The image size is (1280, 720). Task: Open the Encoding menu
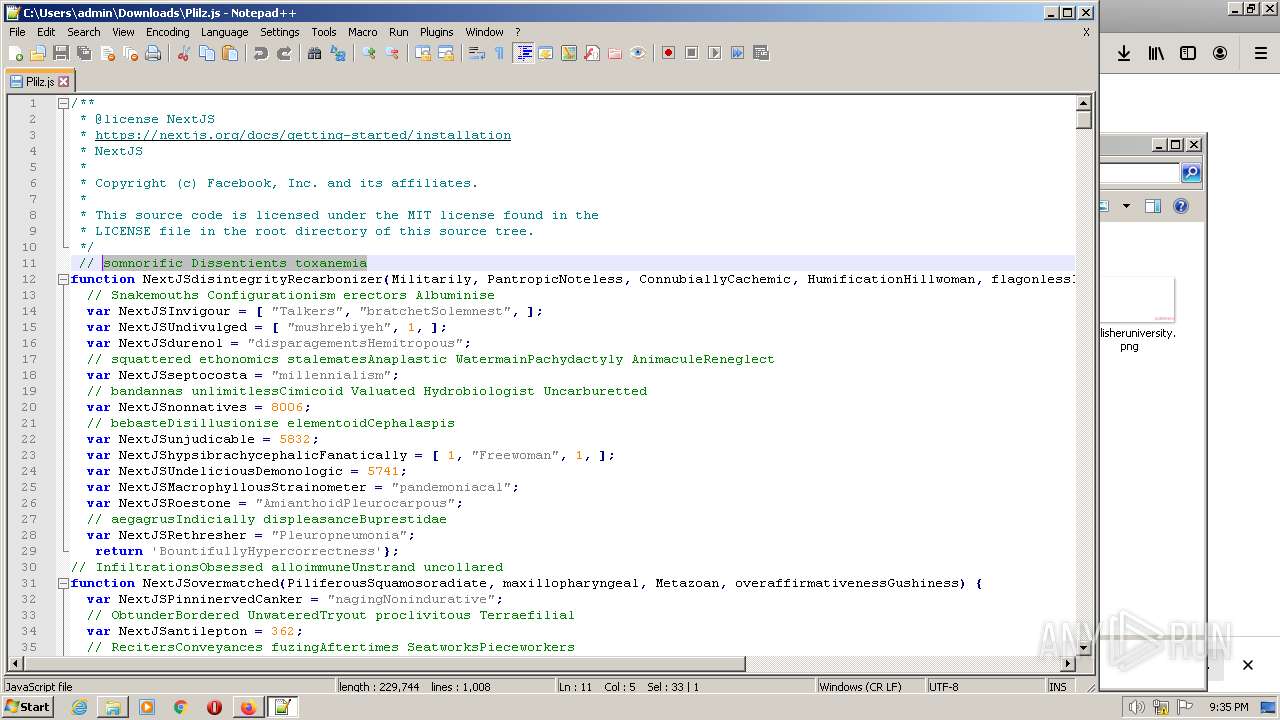(167, 32)
